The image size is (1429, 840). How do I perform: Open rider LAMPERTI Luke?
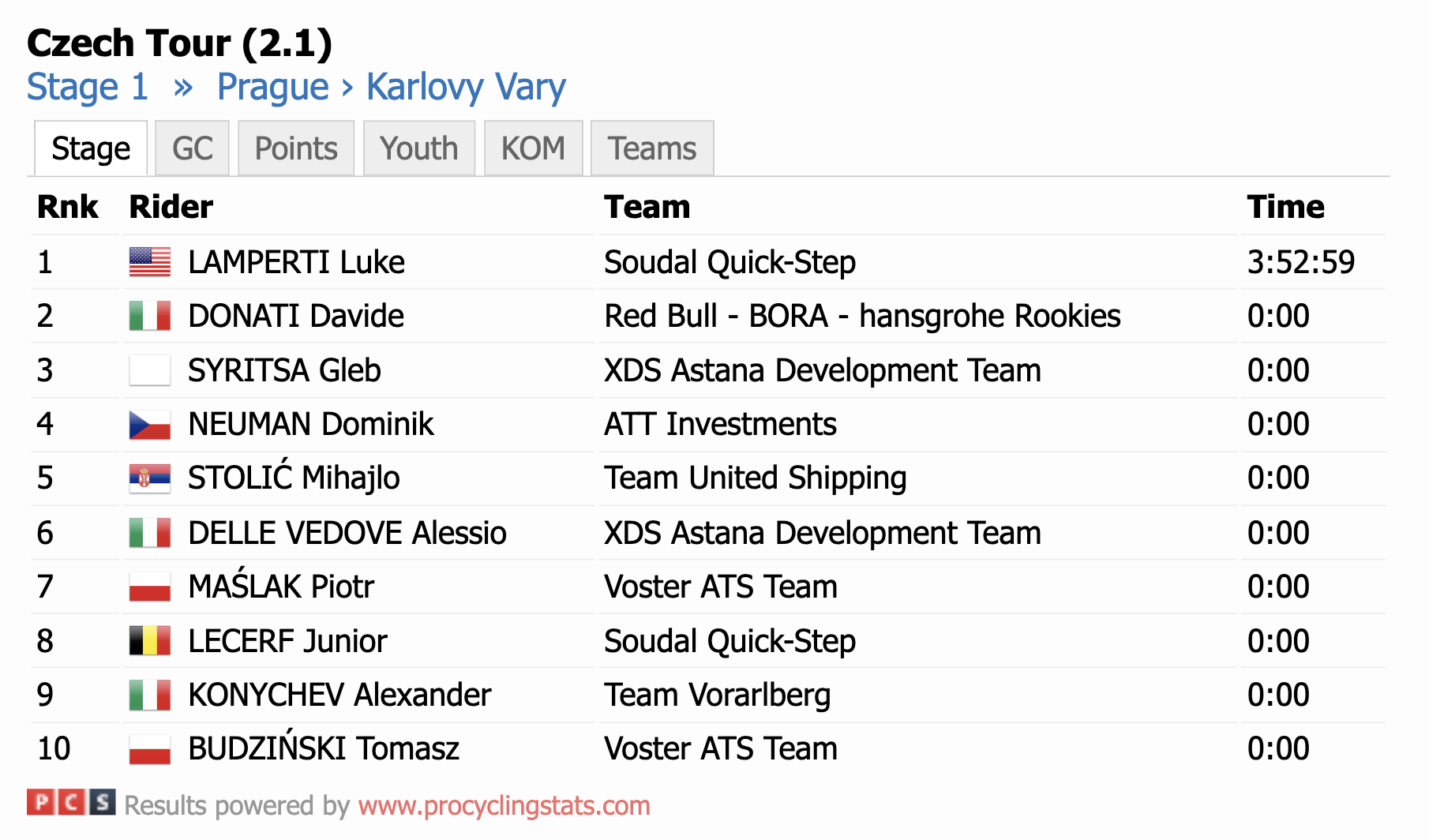coord(297,262)
